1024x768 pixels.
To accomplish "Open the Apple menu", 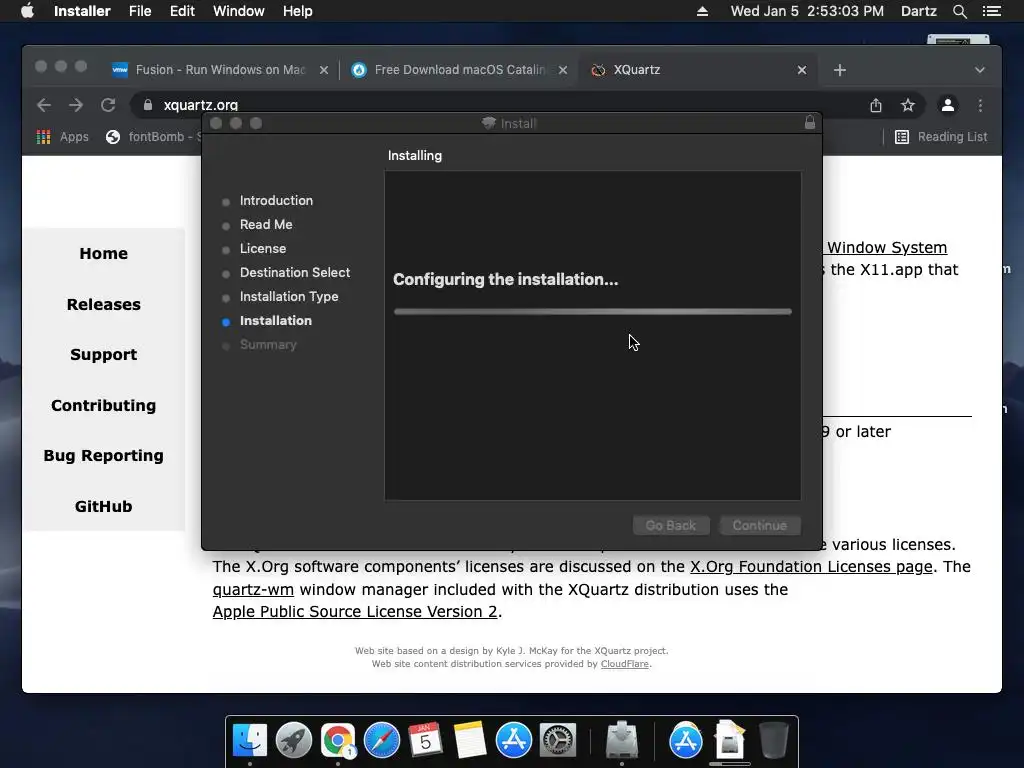I will 27,11.
